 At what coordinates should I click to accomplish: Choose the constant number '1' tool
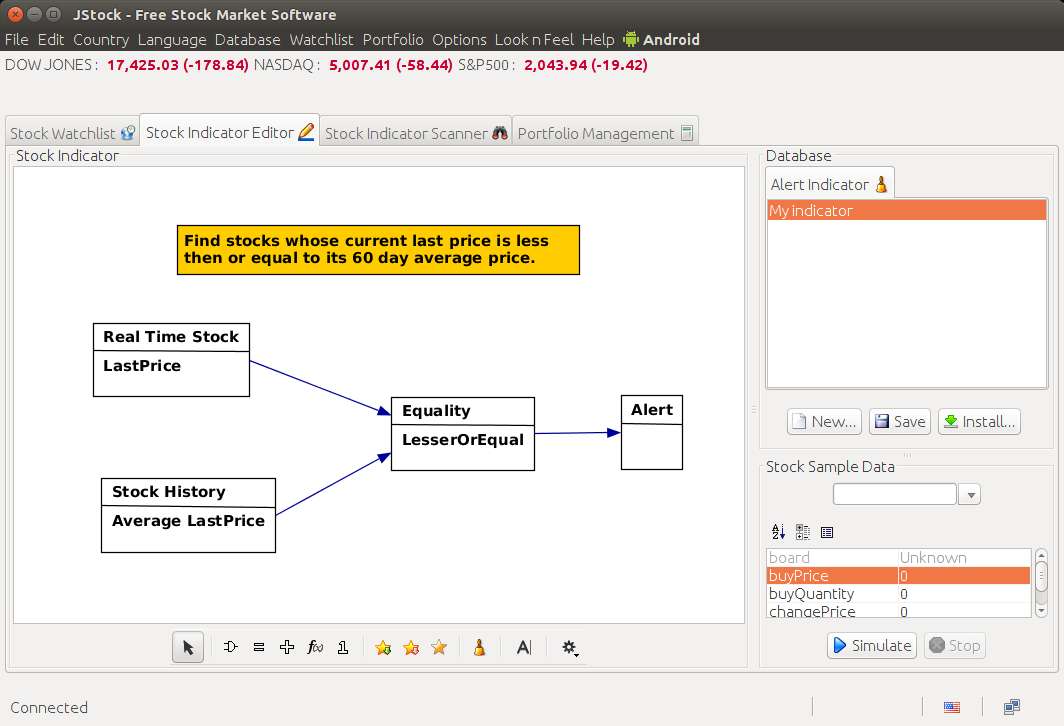pos(343,647)
